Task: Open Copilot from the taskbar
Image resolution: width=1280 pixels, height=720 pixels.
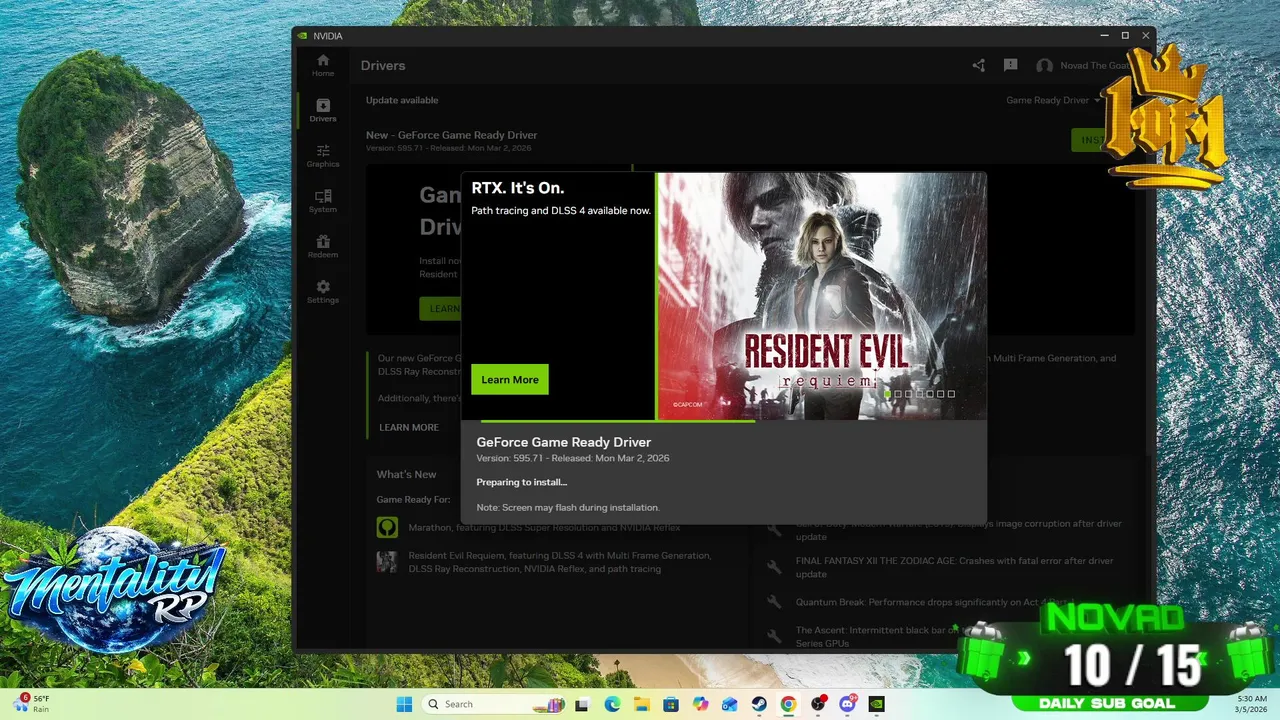Action: [x=700, y=704]
